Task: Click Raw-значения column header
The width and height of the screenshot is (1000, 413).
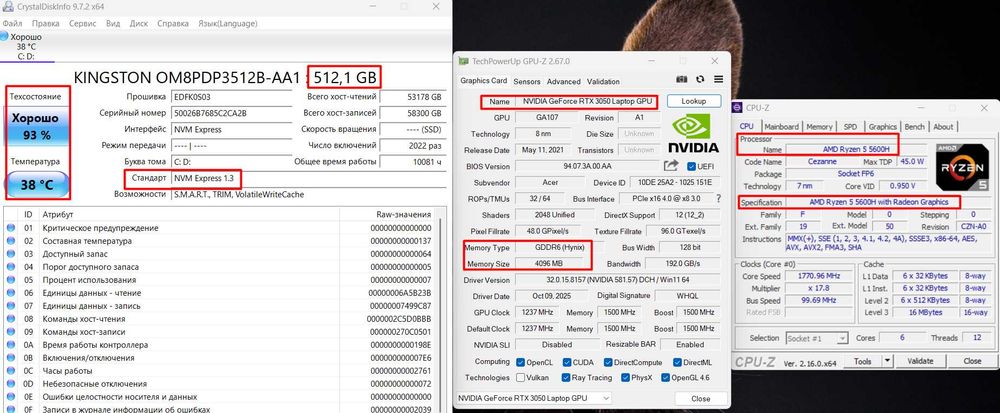Action: coord(388,214)
